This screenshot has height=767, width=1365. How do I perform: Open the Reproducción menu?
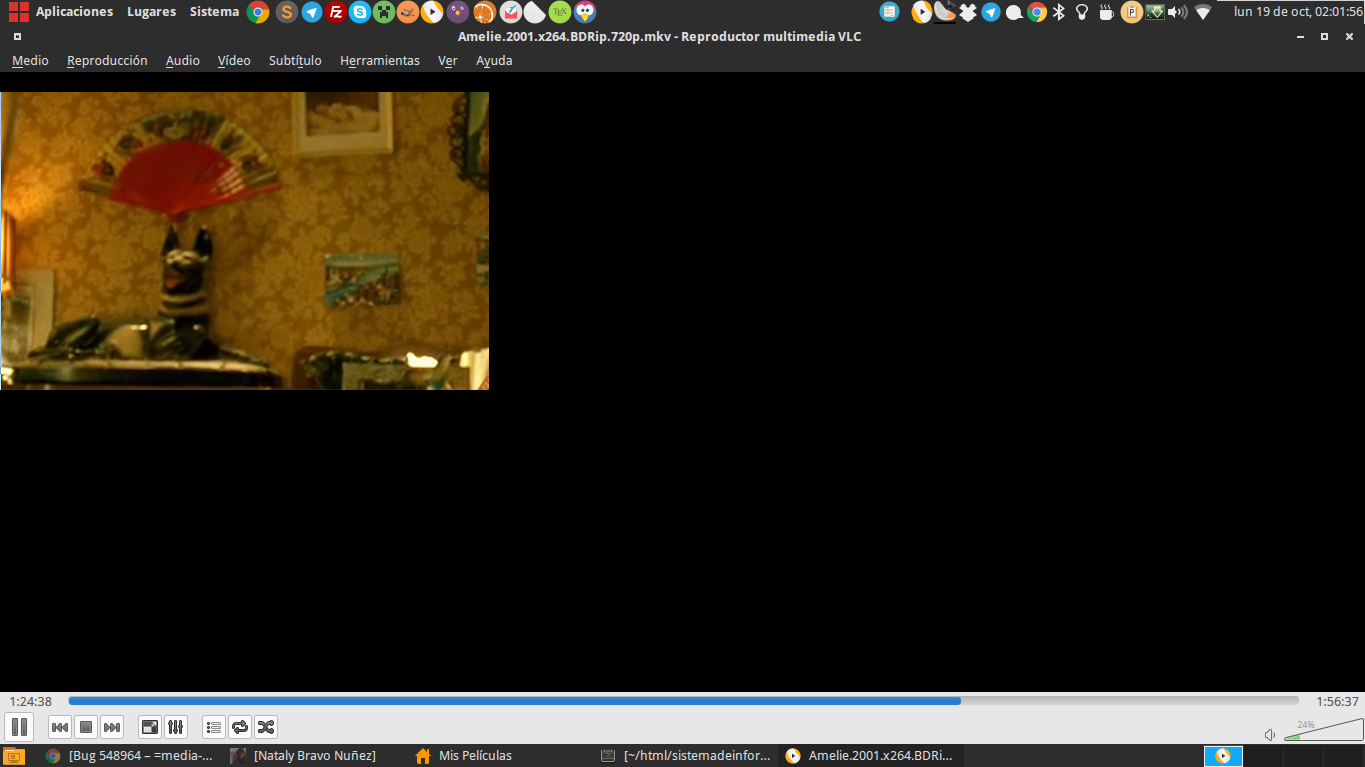107,61
